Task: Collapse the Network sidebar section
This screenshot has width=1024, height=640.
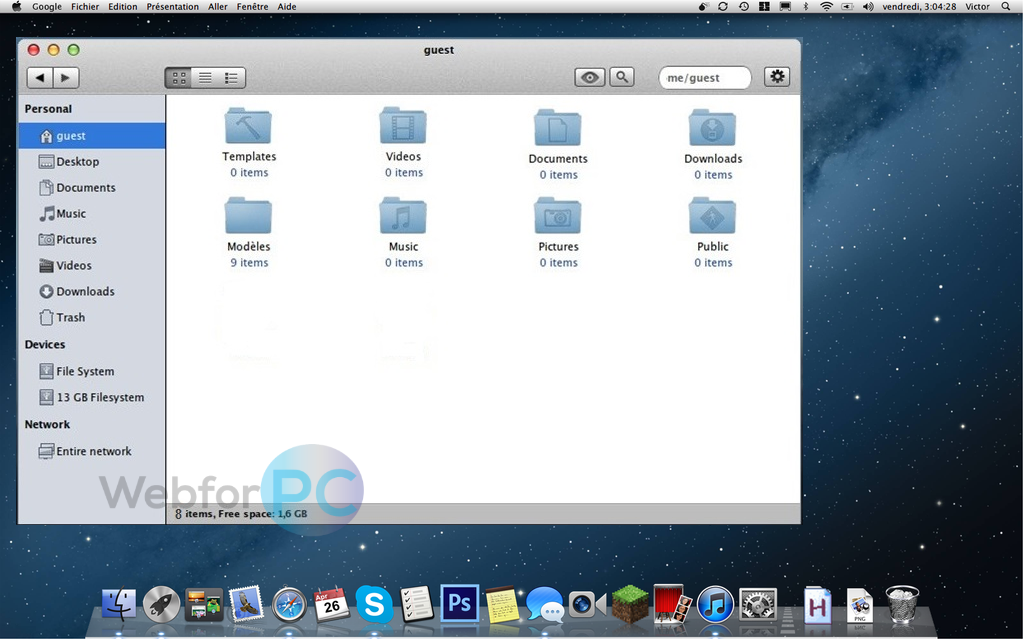Action: (47, 424)
